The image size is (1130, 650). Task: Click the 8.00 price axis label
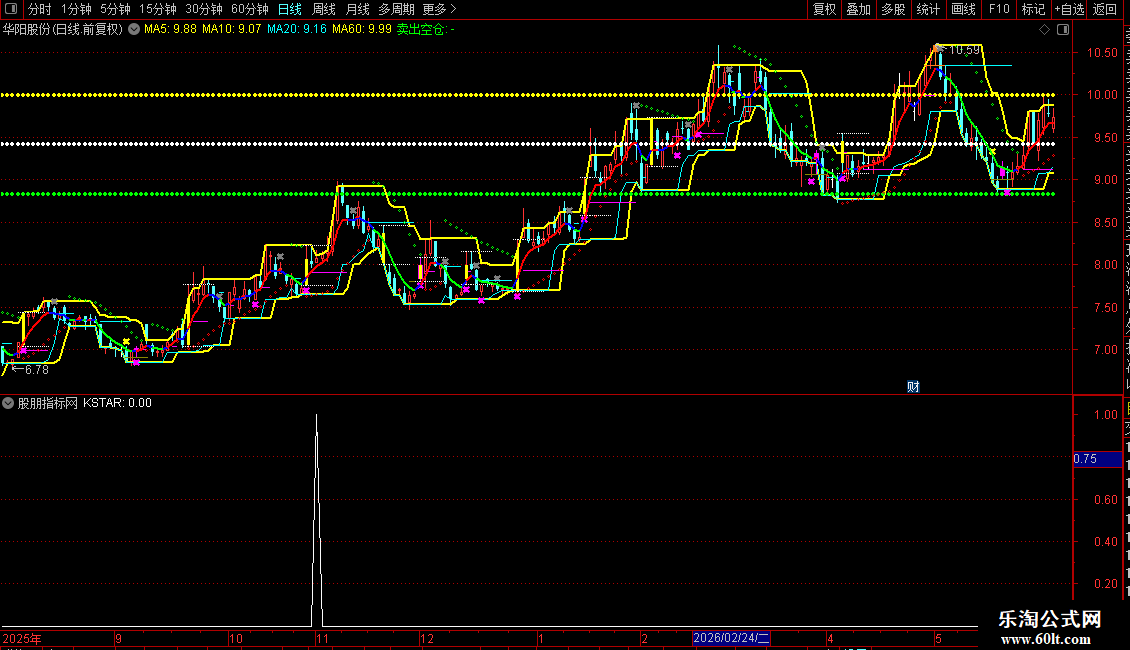point(1105,265)
